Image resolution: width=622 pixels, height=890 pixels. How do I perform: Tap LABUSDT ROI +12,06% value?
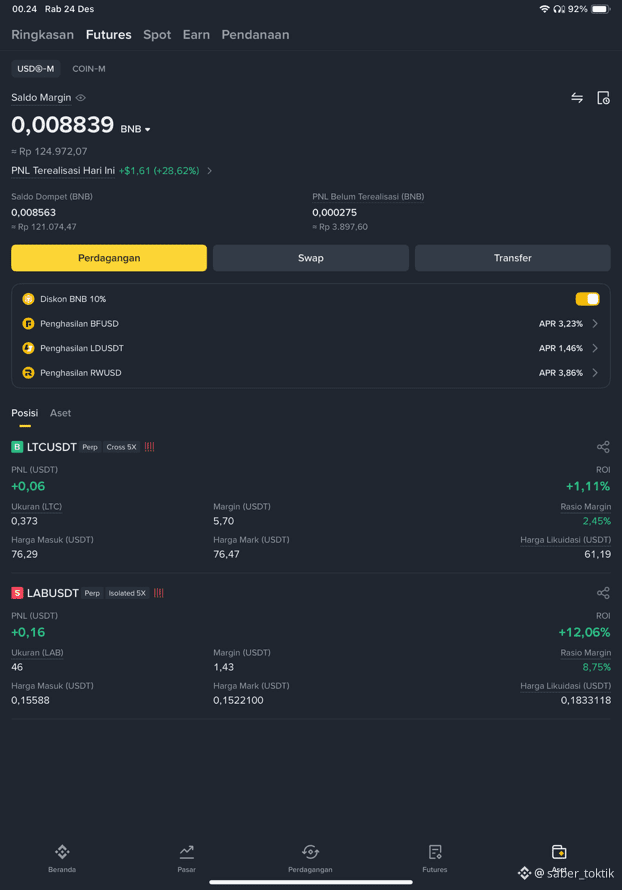click(585, 632)
